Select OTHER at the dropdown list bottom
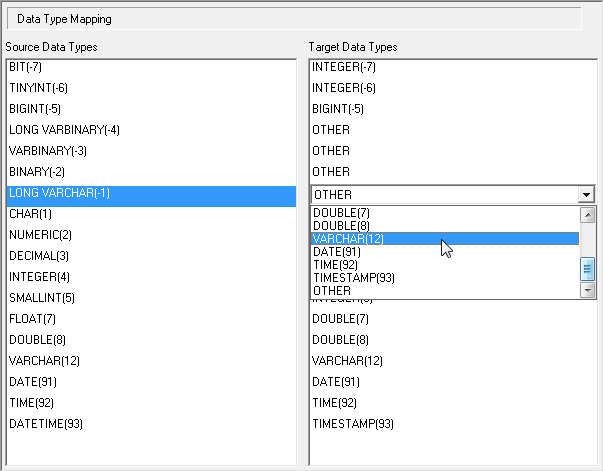The height and width of the screenshot is (471, 603). pyautogui.click(x=332, y=291)
